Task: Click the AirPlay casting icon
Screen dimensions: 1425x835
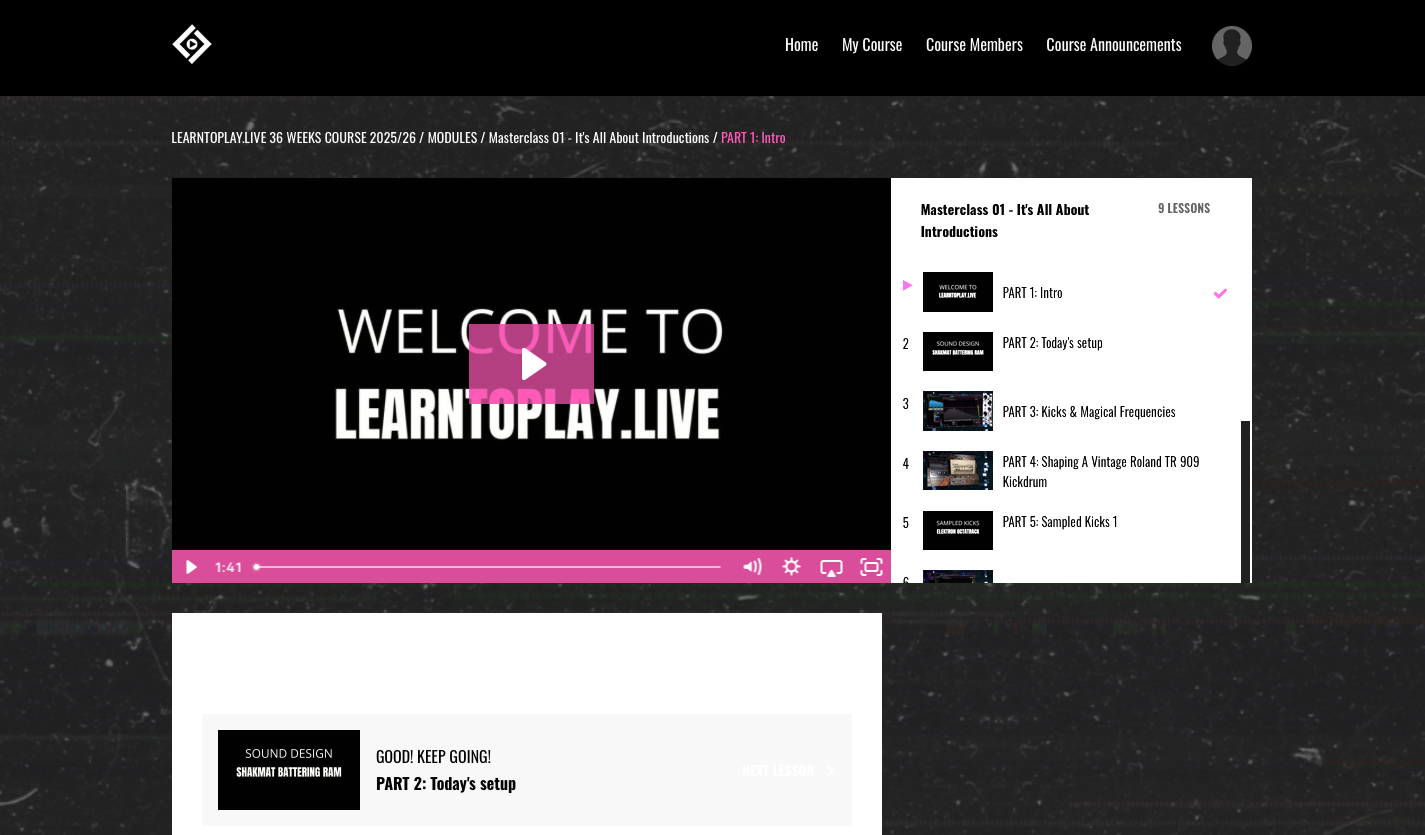Action: pyautogui.click(x=831, y=567)
